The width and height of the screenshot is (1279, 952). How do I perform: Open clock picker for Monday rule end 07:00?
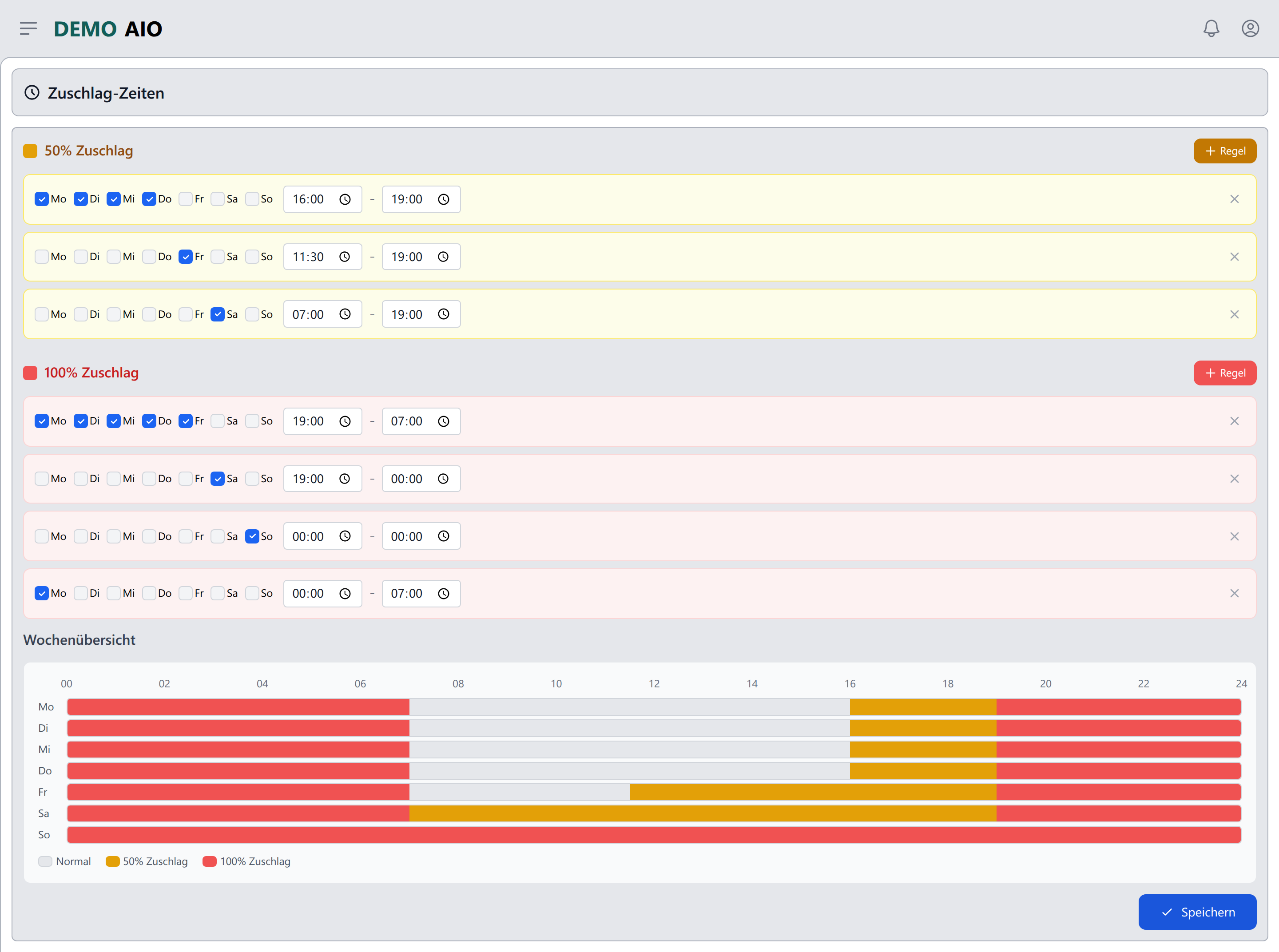tap(443, 594)
